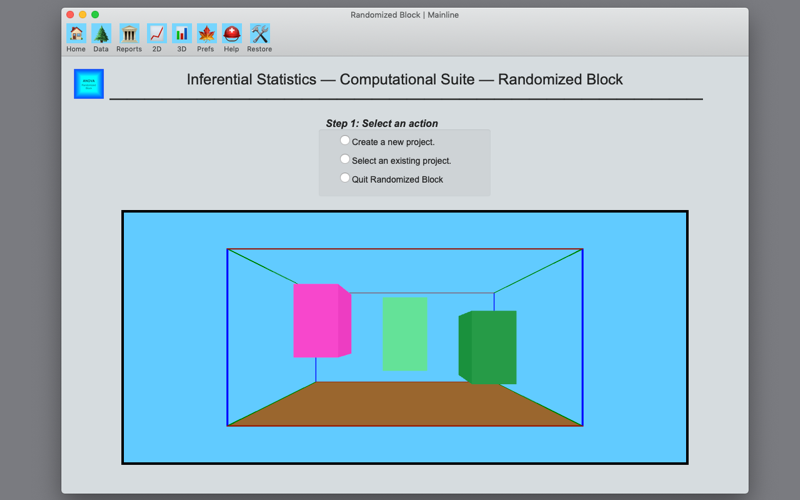Click the blue ANOVA logo icon

tap(89, 84)
